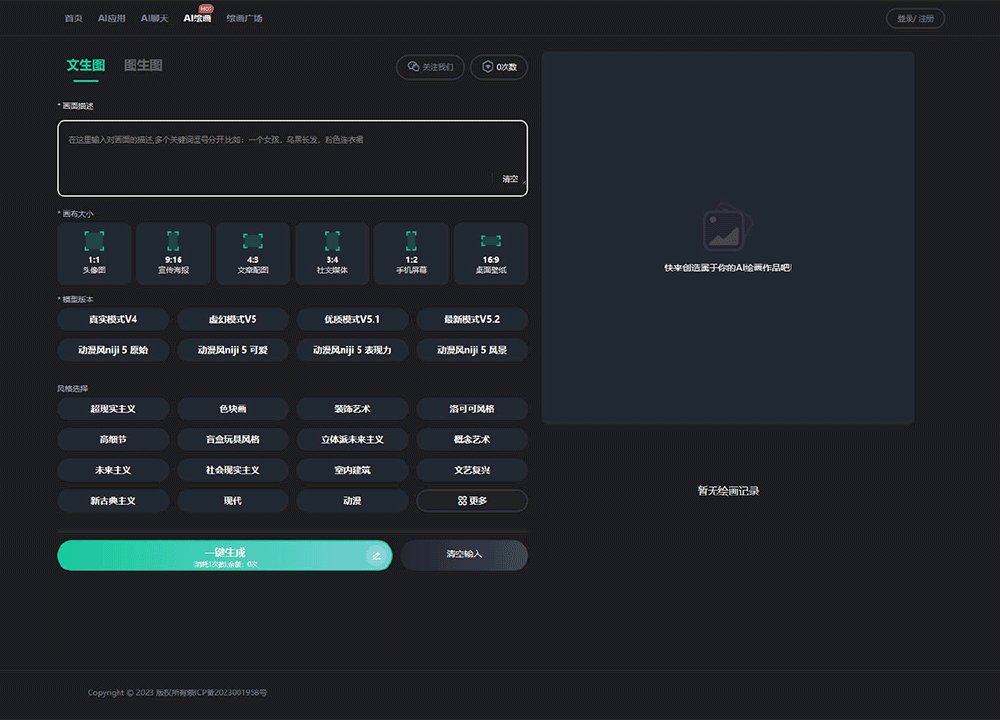
Task: Choose the 16:9 桌面壁纸 canvas size
Action: click(491, 253)
